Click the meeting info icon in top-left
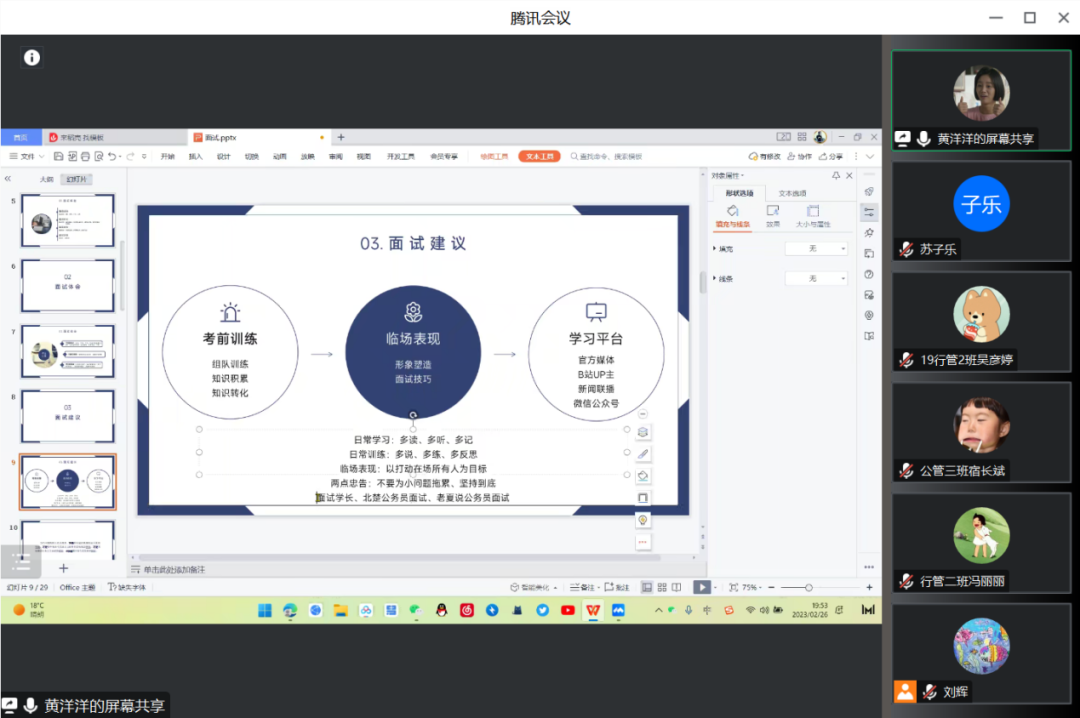The height and width of the screenshot is (718, 1080). pos(32,58)
